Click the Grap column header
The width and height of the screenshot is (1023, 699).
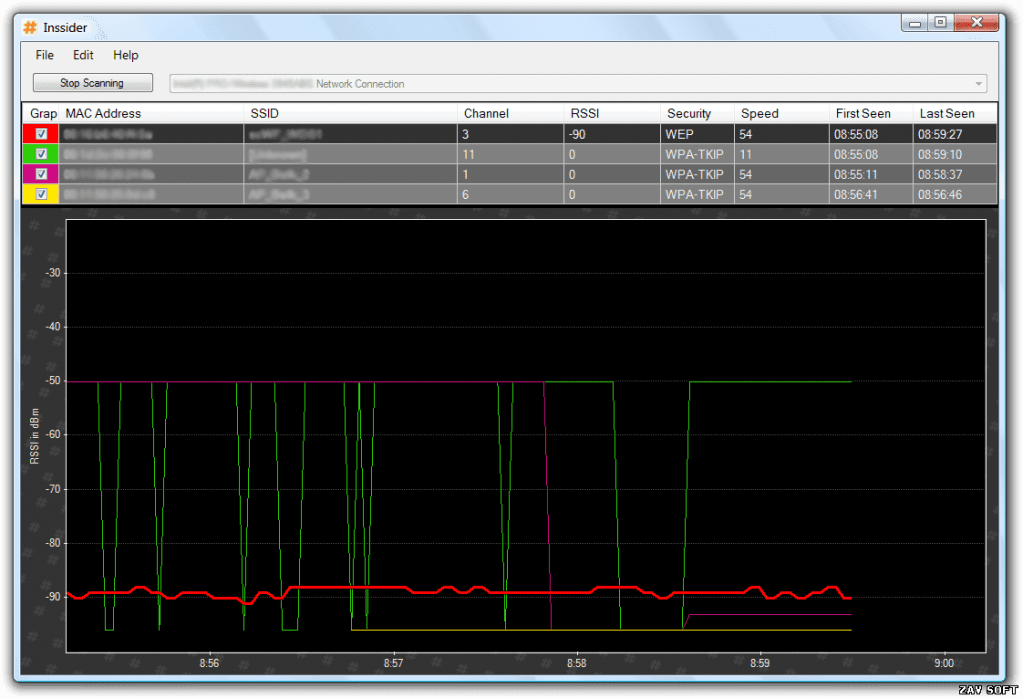pyautogui.click(x=42, y=114)
